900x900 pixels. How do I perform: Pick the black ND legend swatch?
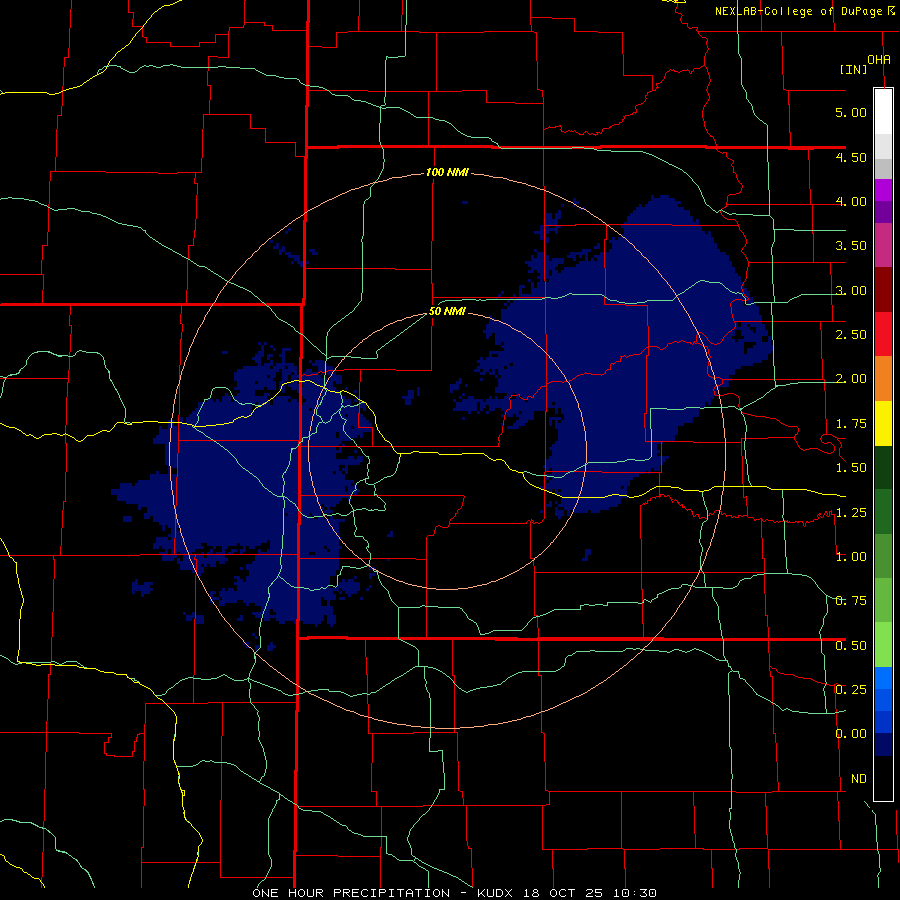pos(883,778)
